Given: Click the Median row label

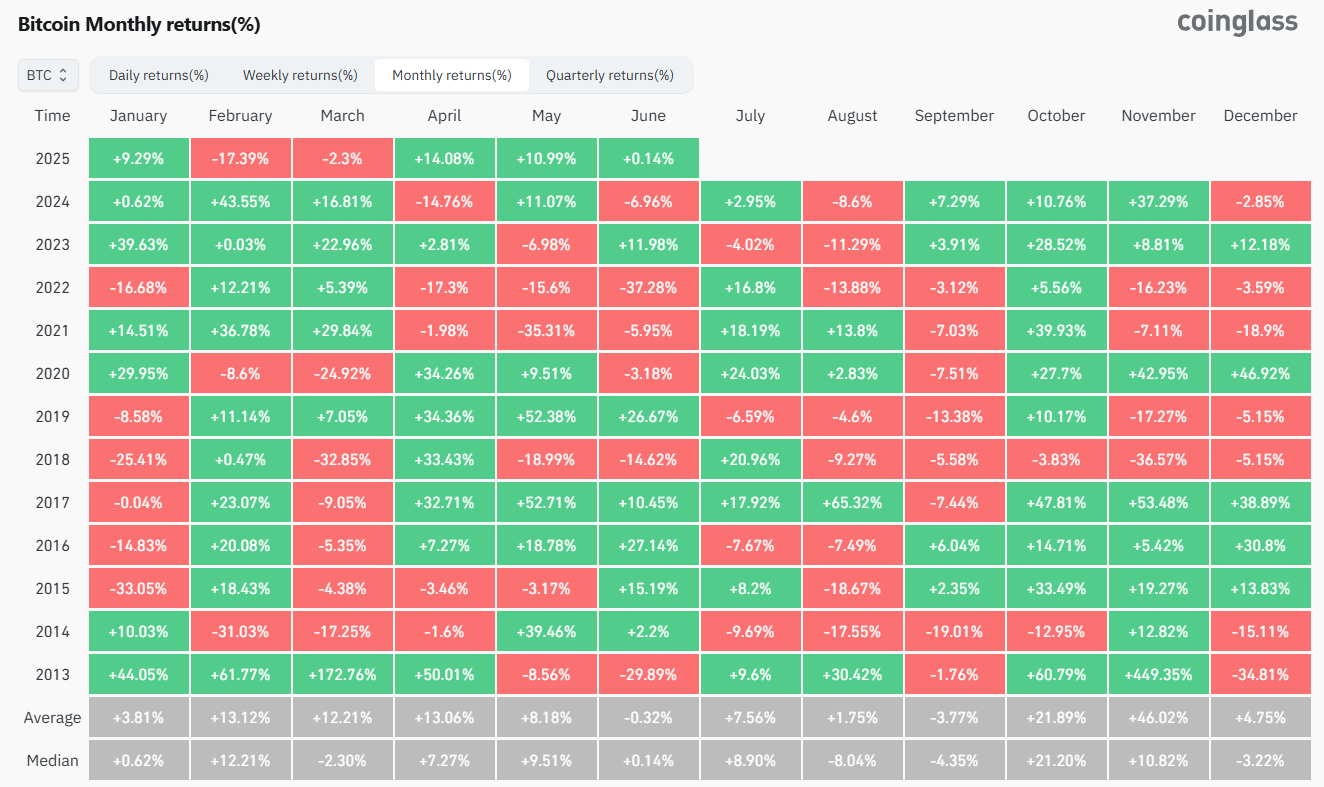Looking at the screenshot, I should coord(52,761).
